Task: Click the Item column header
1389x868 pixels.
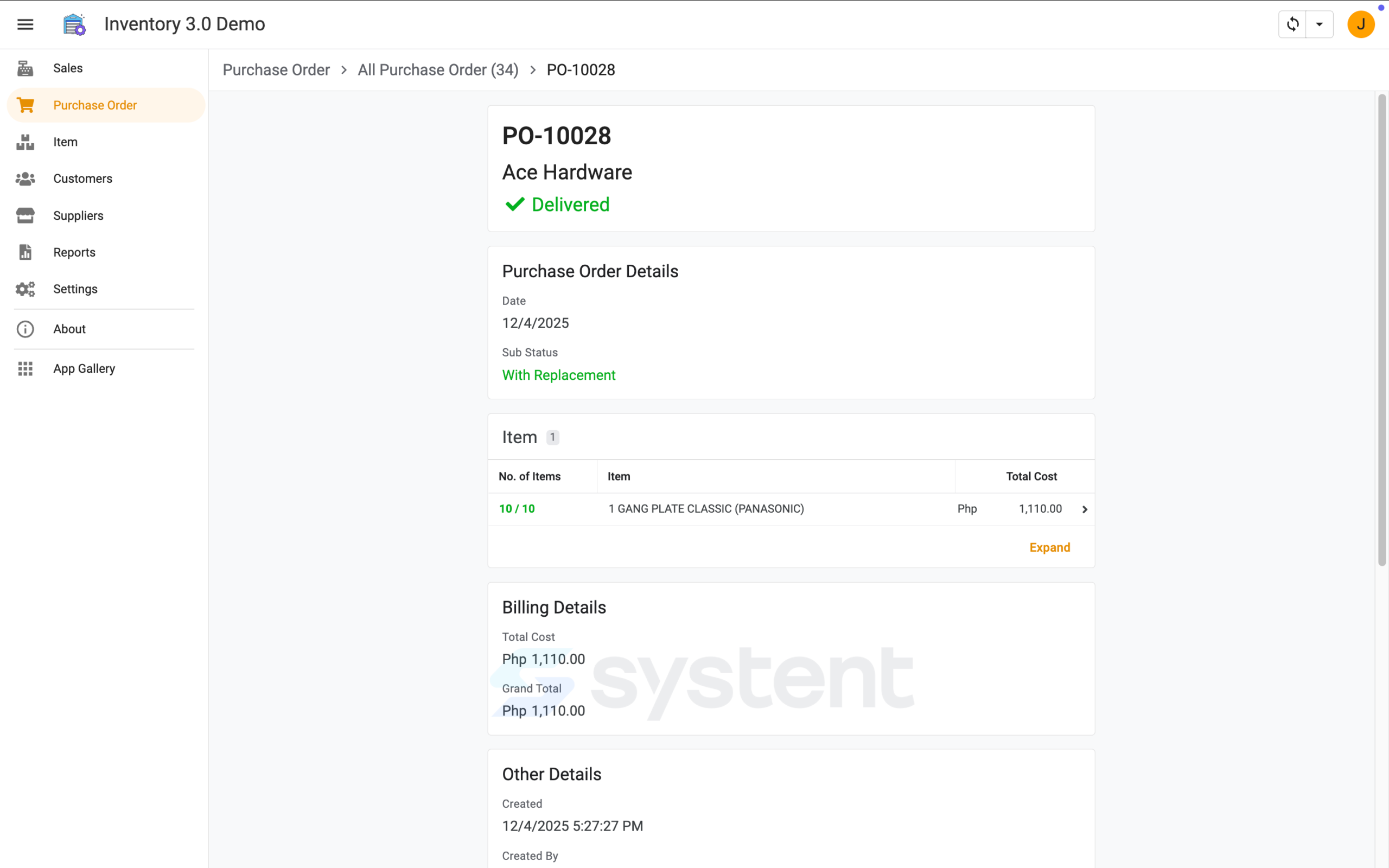Action: coord(619,476)
